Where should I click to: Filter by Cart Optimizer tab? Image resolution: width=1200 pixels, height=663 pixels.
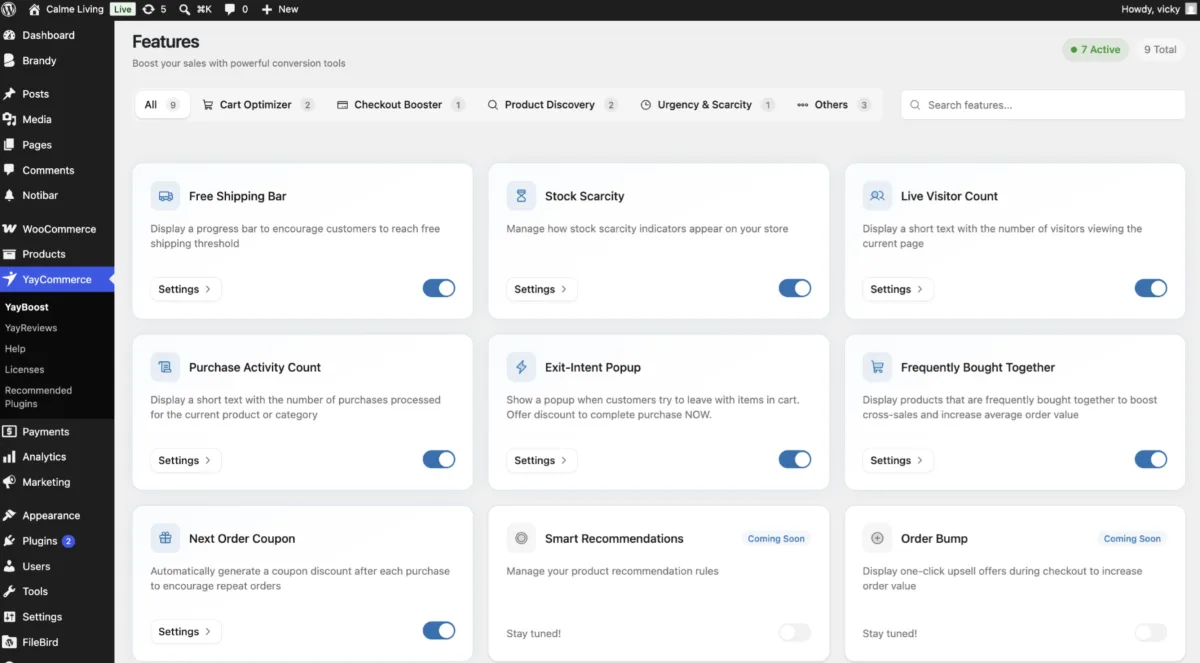[258, 105]
